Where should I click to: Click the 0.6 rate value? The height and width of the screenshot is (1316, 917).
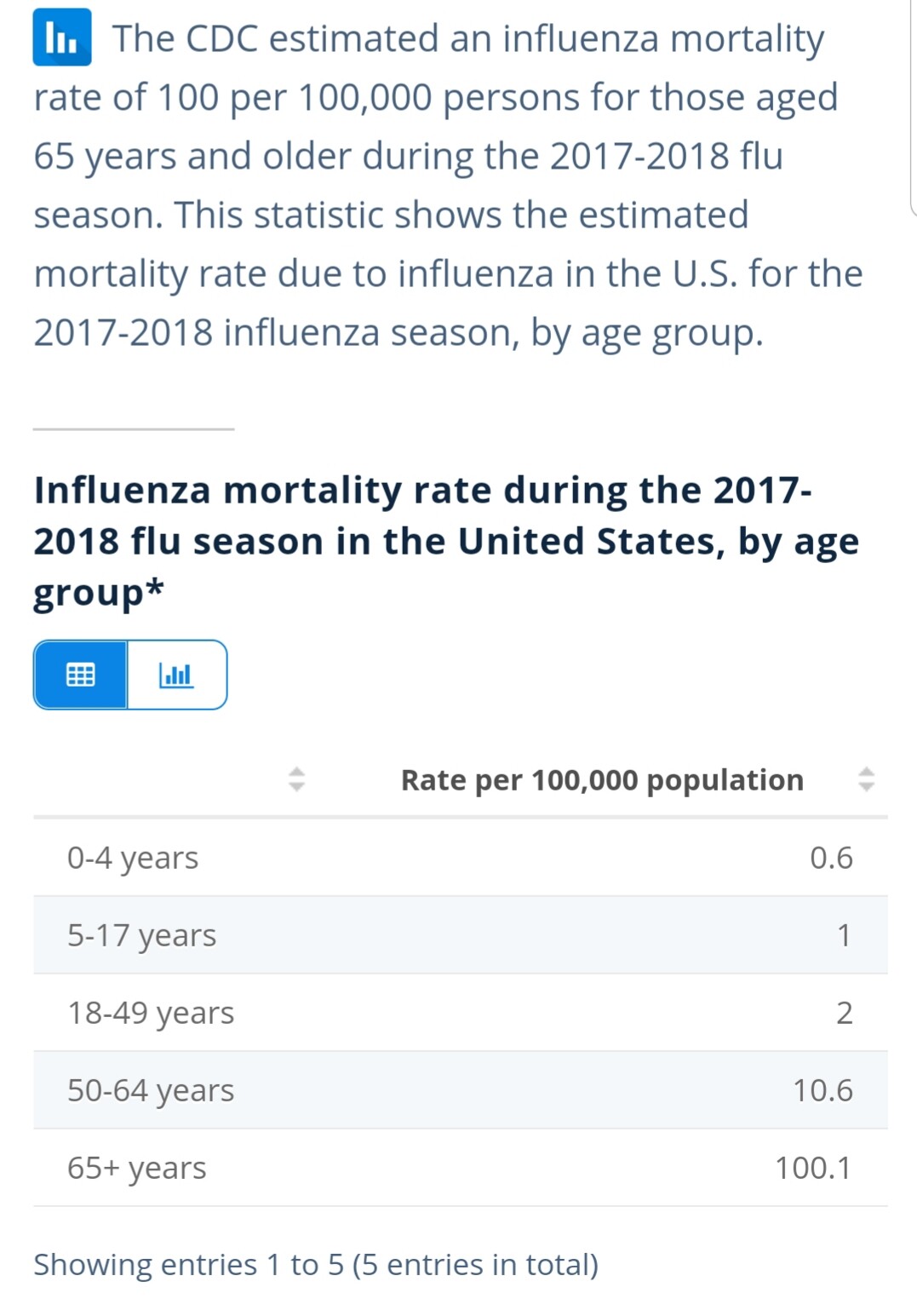point(831,858)
